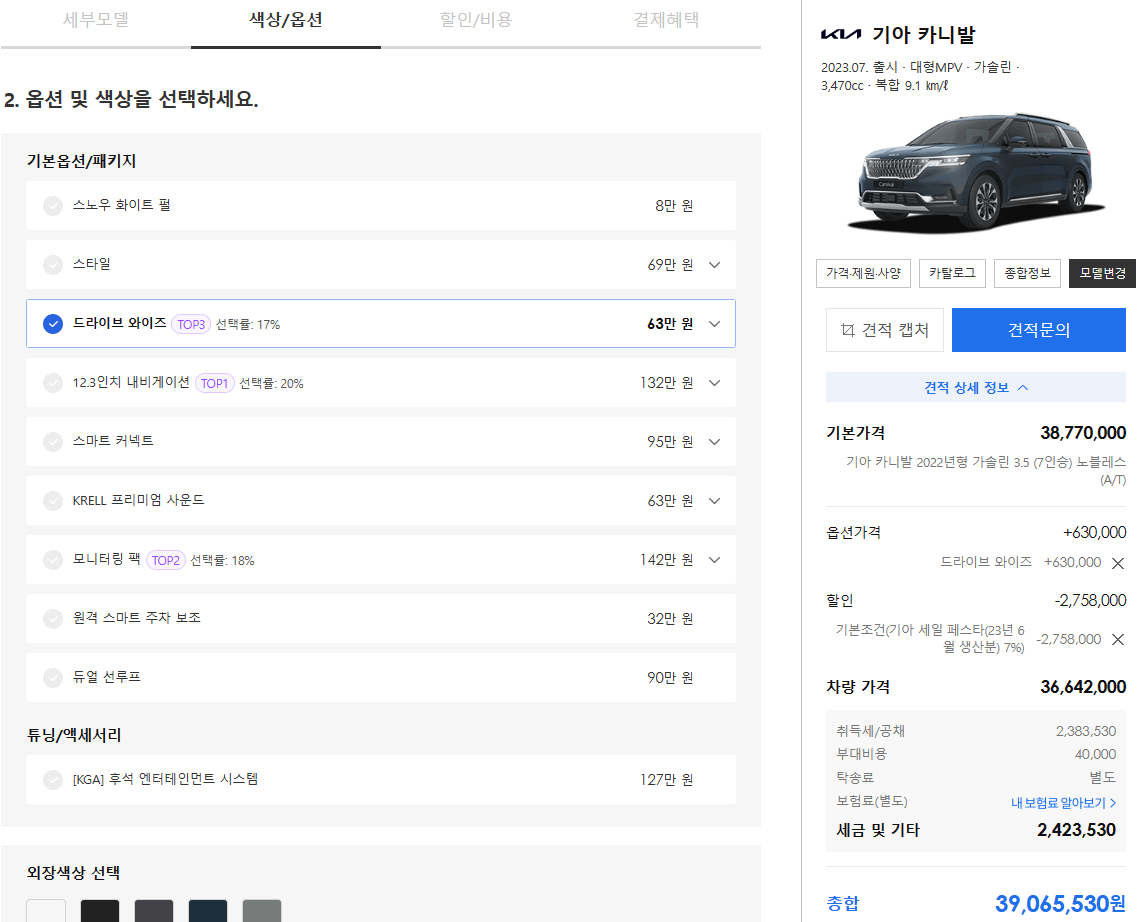The image size is (1140, 922).
Task: Click 132만 원 price of 내비게이션
Action: pos(667,382)
